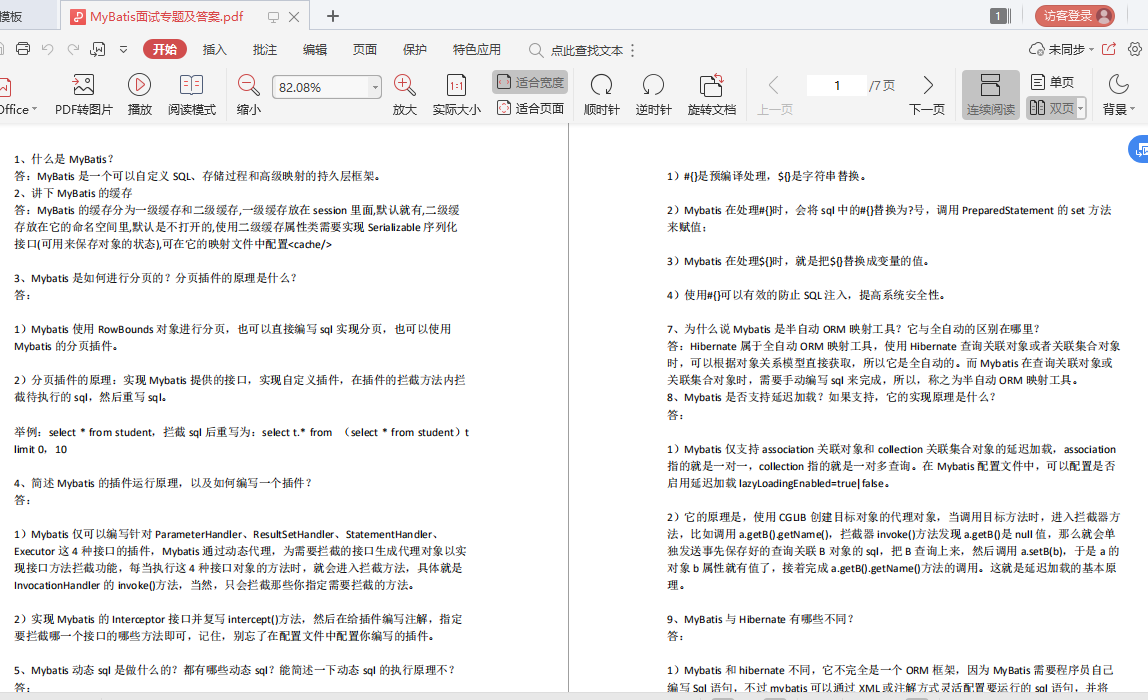Select the 开始 ribbon tab

165,49
